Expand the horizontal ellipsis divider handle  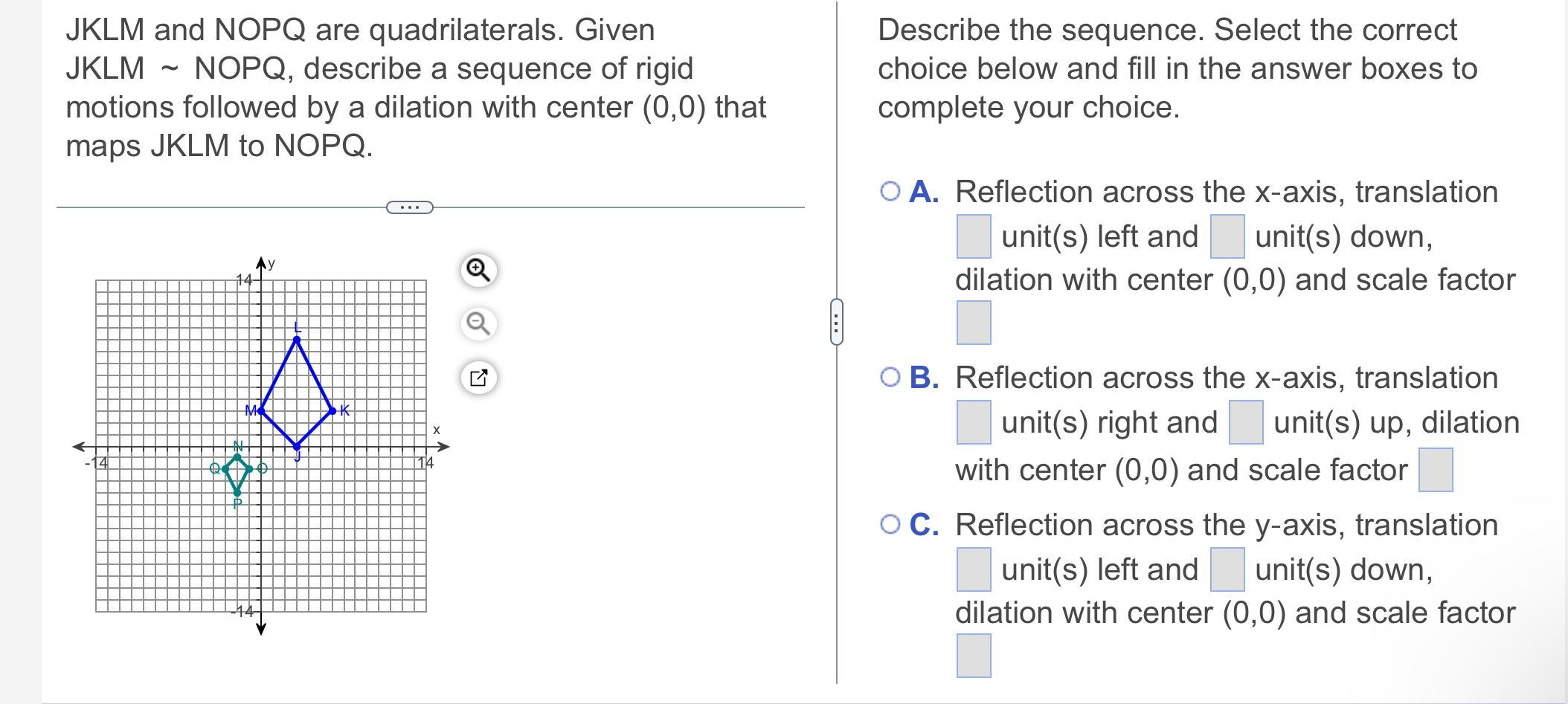409,207
